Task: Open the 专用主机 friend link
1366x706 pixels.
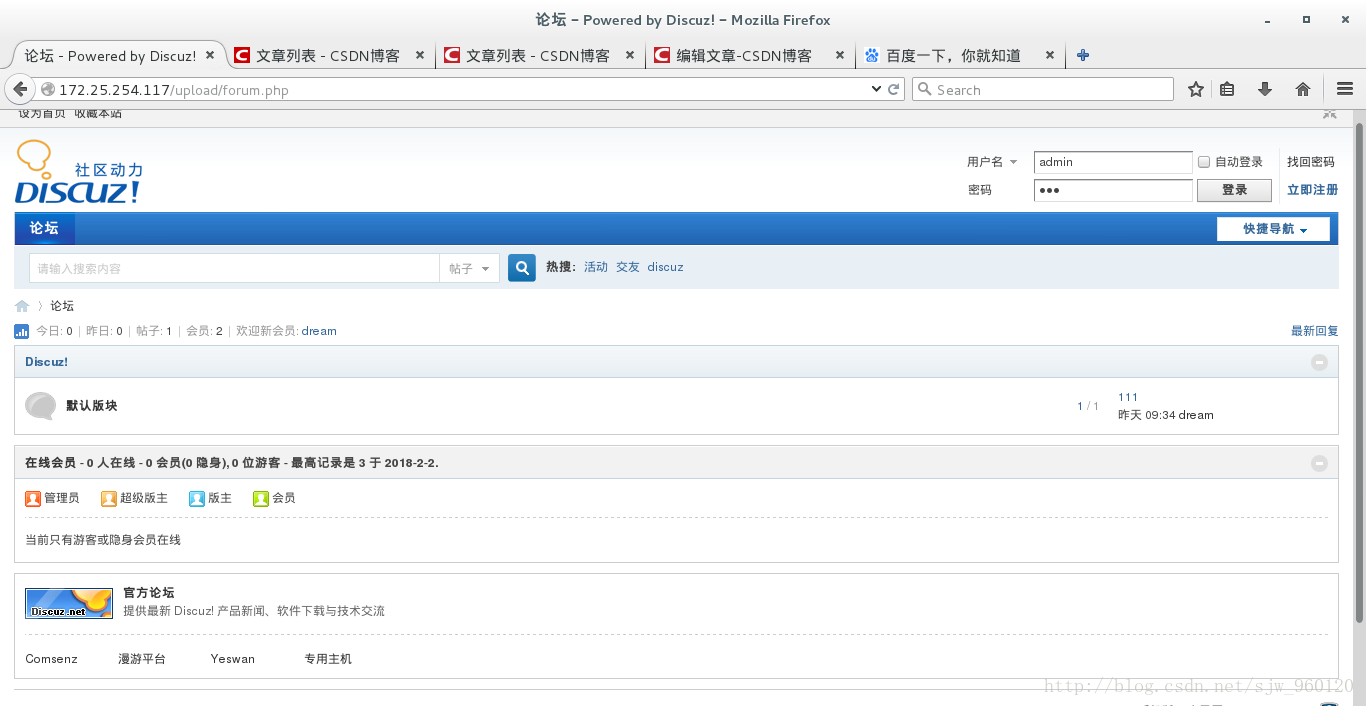Action: coord(328,659)
